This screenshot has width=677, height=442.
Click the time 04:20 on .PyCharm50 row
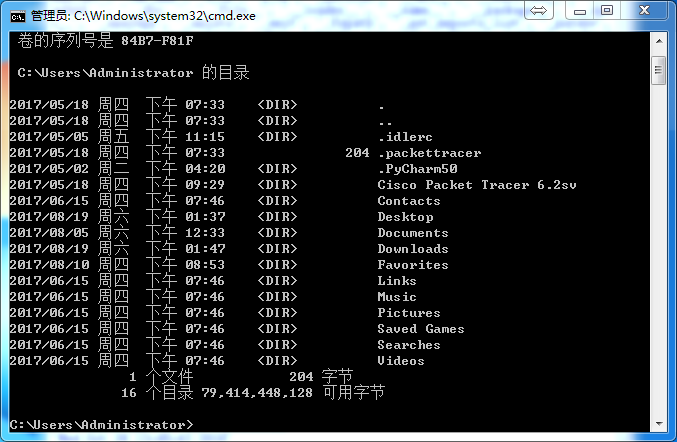point(205,169)
